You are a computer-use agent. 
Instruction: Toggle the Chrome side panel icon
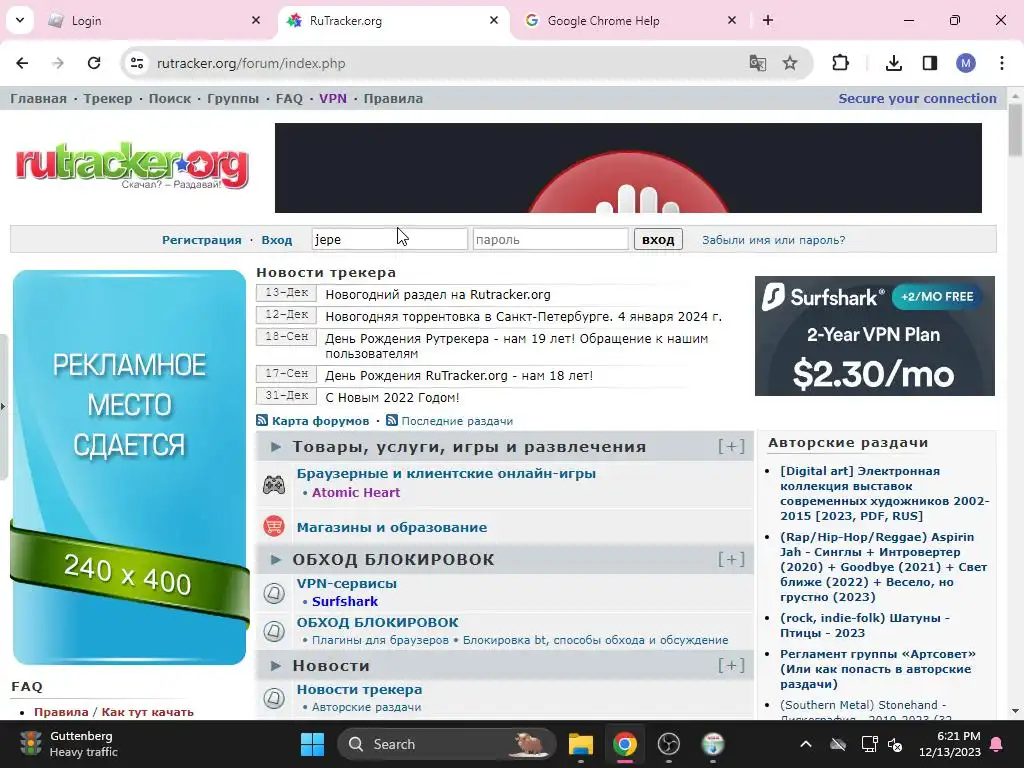(x=930, y=63)
